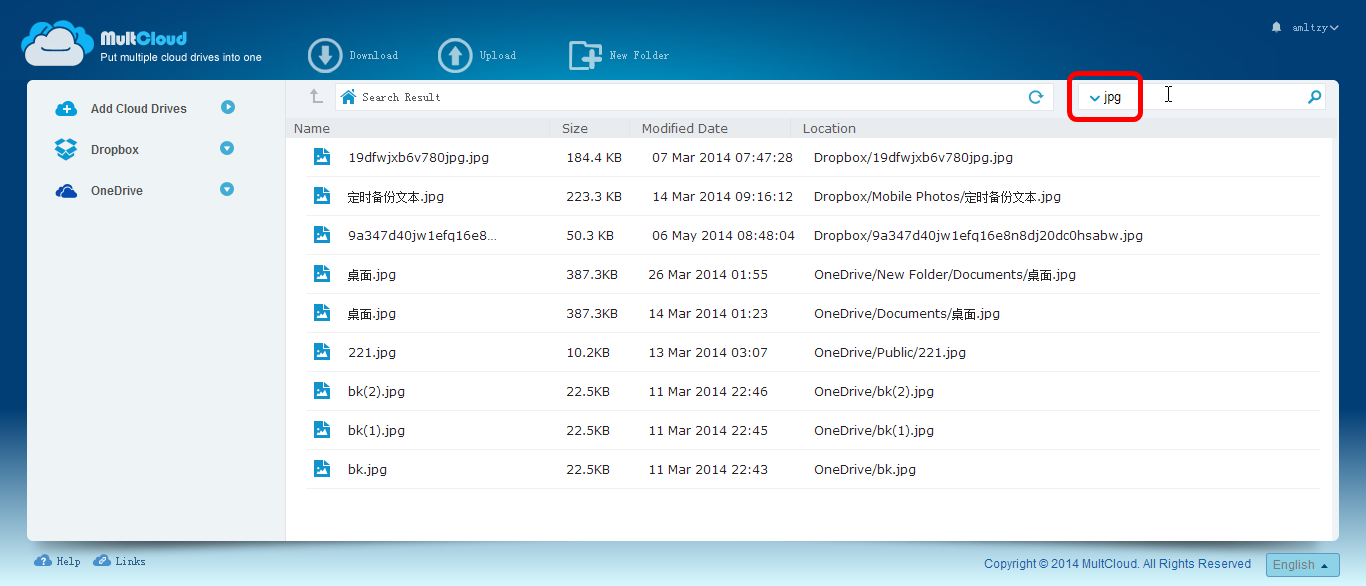1366x586 pixels.
Task: Go up one level with arrow icon
Action: point(315,97)
